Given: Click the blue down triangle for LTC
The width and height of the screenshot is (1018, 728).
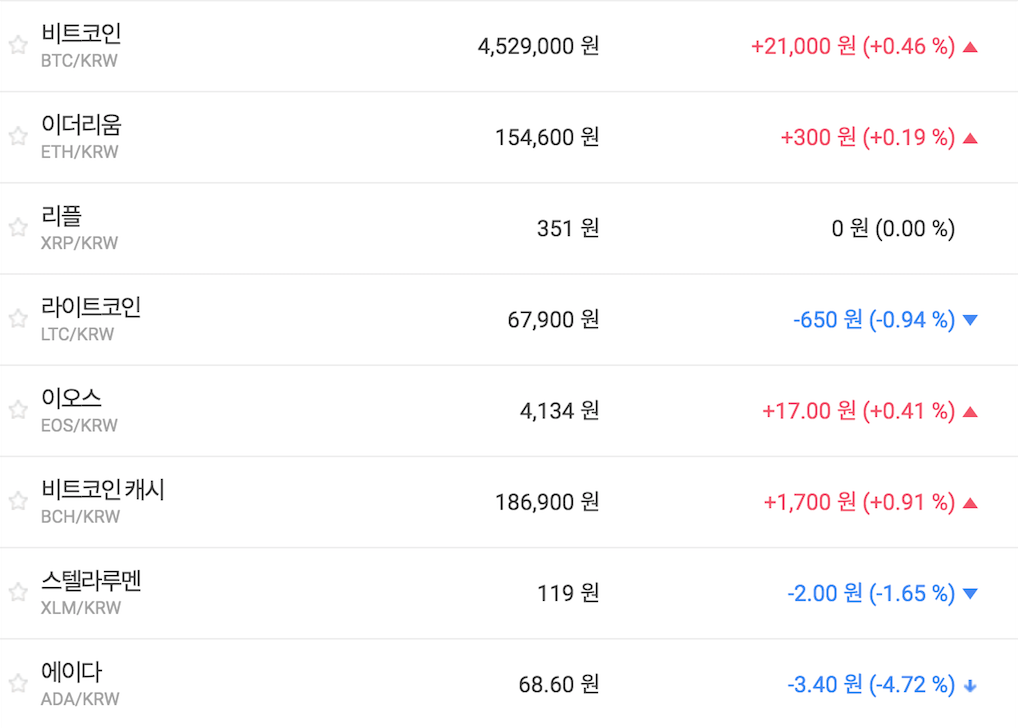Looking at the screenshot, I should pos(969,320).
